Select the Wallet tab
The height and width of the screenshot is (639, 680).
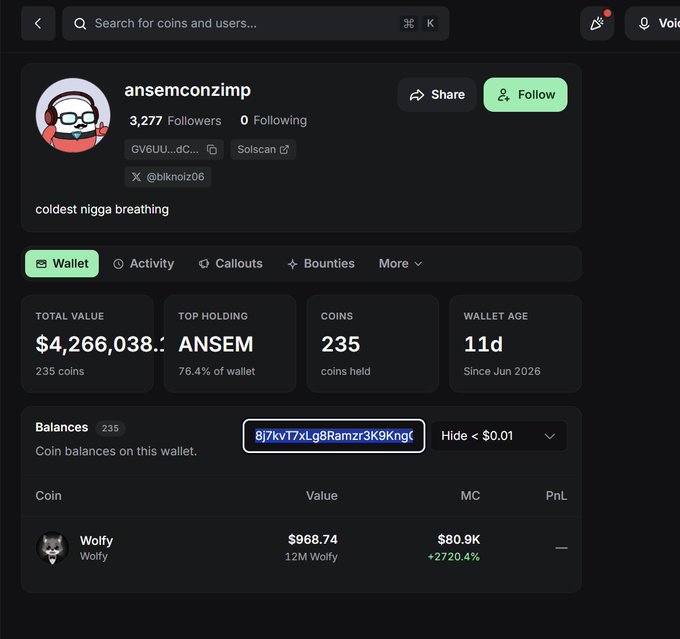tap(62, 264)
